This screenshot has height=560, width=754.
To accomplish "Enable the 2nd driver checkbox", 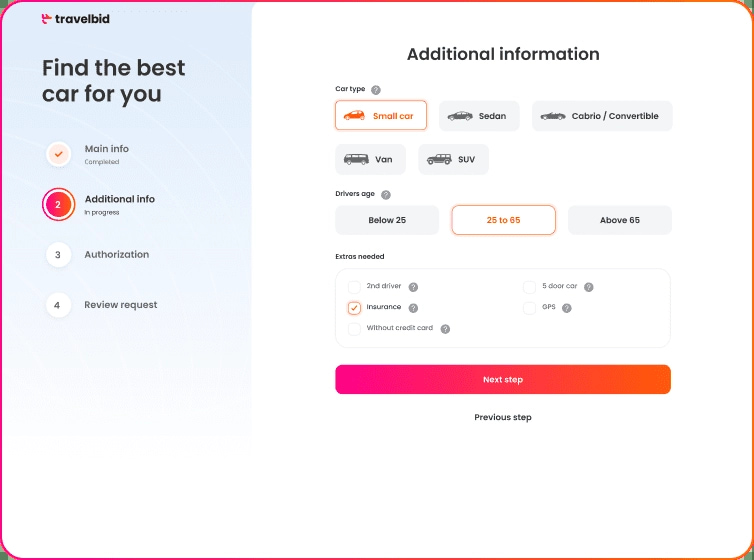I will click(354, 287).
